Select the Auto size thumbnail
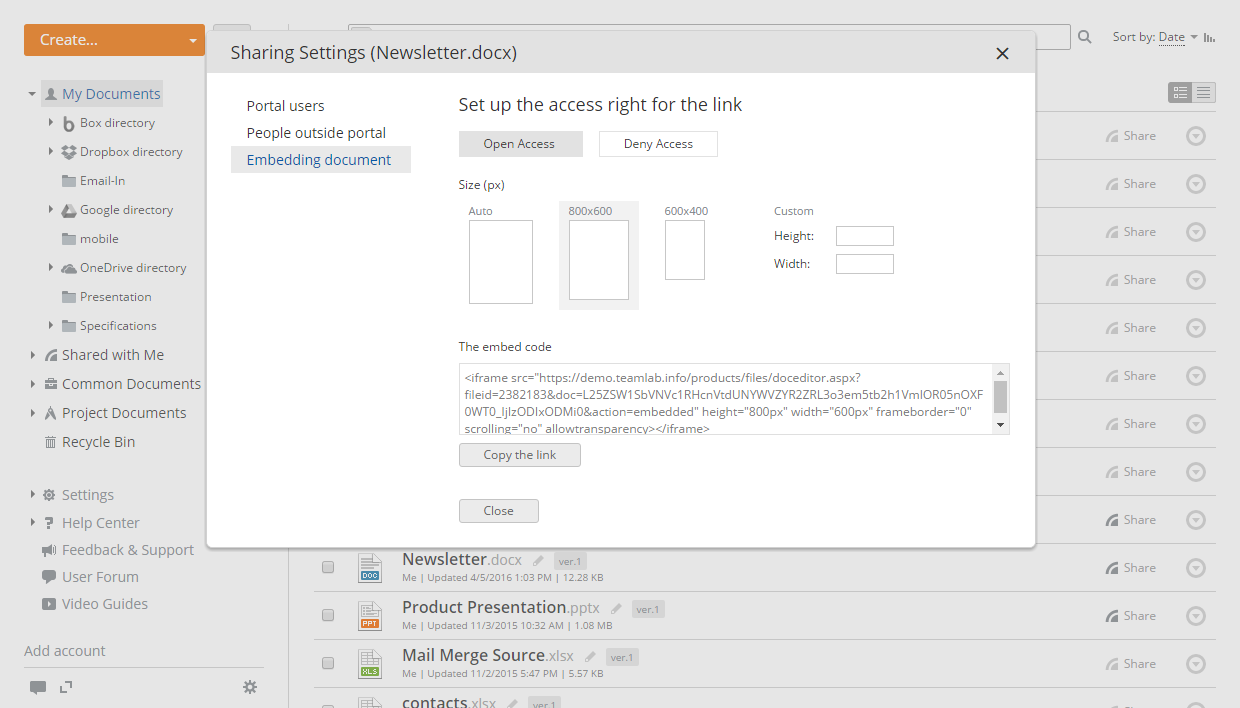 pos(500,262)
